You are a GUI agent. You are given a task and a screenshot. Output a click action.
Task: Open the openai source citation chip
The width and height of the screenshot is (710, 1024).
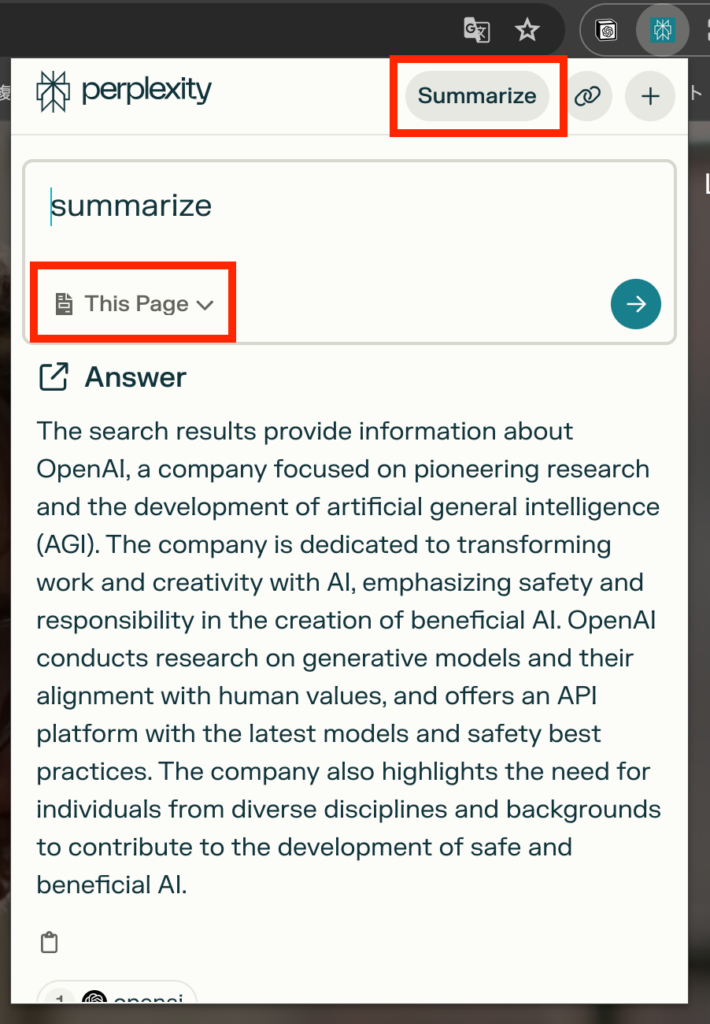118,993
